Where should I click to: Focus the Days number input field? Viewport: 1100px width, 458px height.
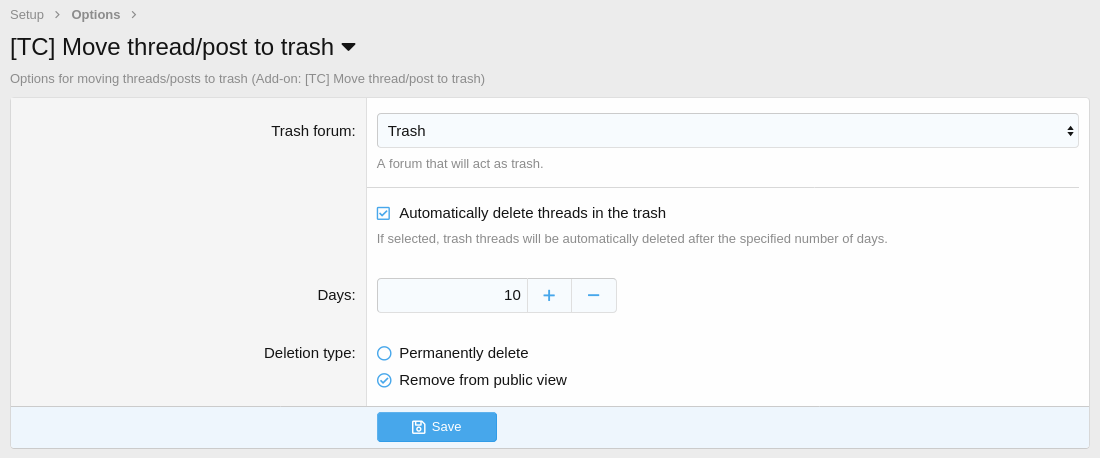click(452, 295)
